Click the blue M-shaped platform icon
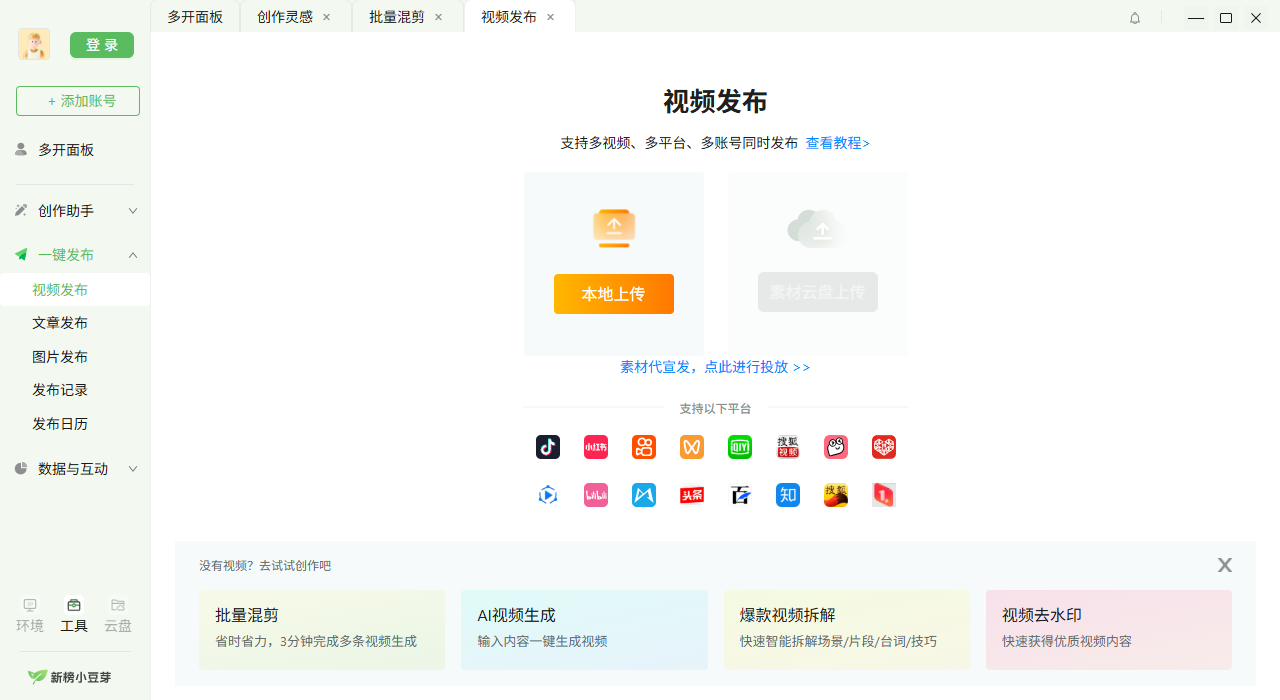 coord(644,495)
